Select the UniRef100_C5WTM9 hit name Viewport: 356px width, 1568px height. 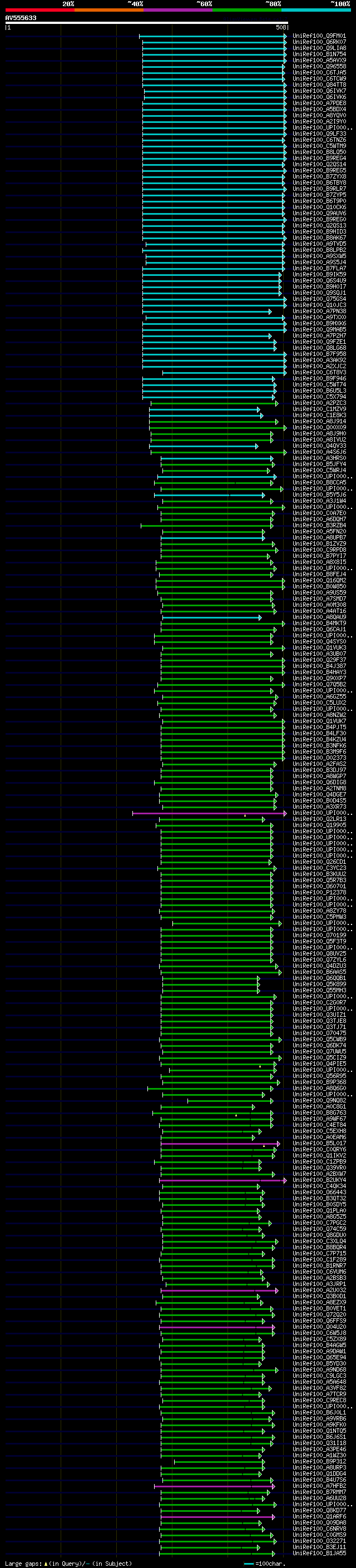click(x=319, y=146)
